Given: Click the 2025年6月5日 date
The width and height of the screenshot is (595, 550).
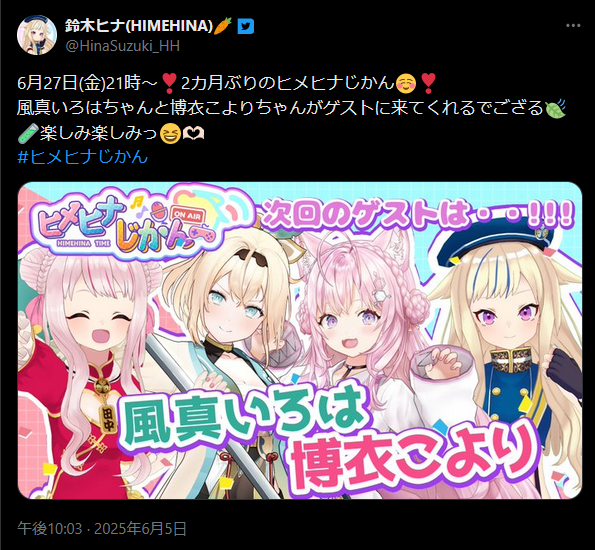Looking at the screenshot, I should click(140, 528).
